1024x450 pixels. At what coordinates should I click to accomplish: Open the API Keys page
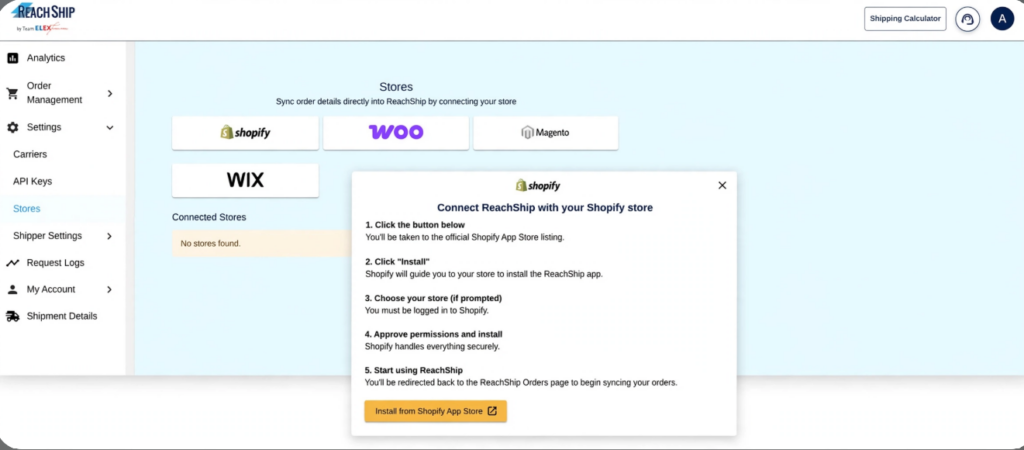33,182
